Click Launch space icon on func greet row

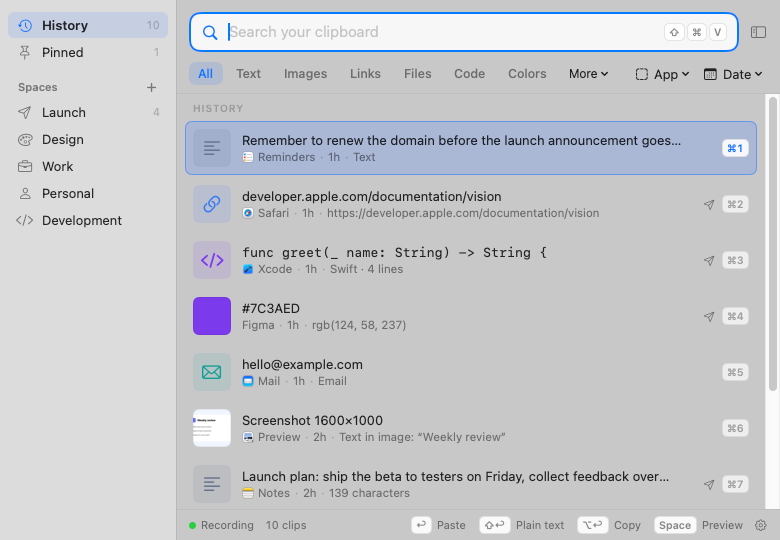pos(709,261)
